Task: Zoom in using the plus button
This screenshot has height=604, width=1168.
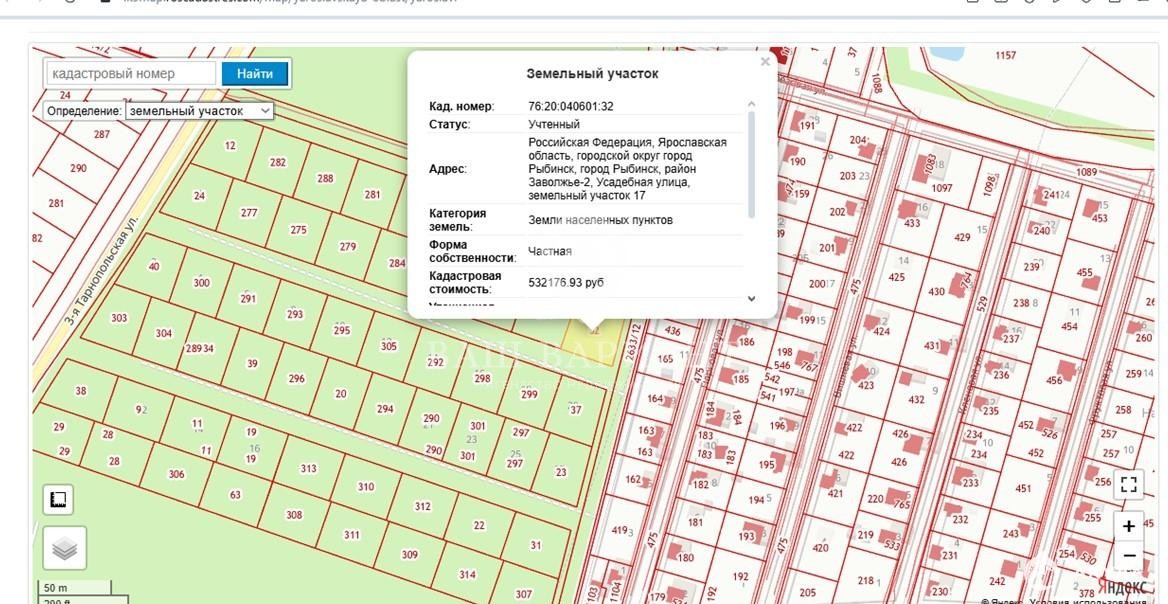Action: coord(1129,526)
